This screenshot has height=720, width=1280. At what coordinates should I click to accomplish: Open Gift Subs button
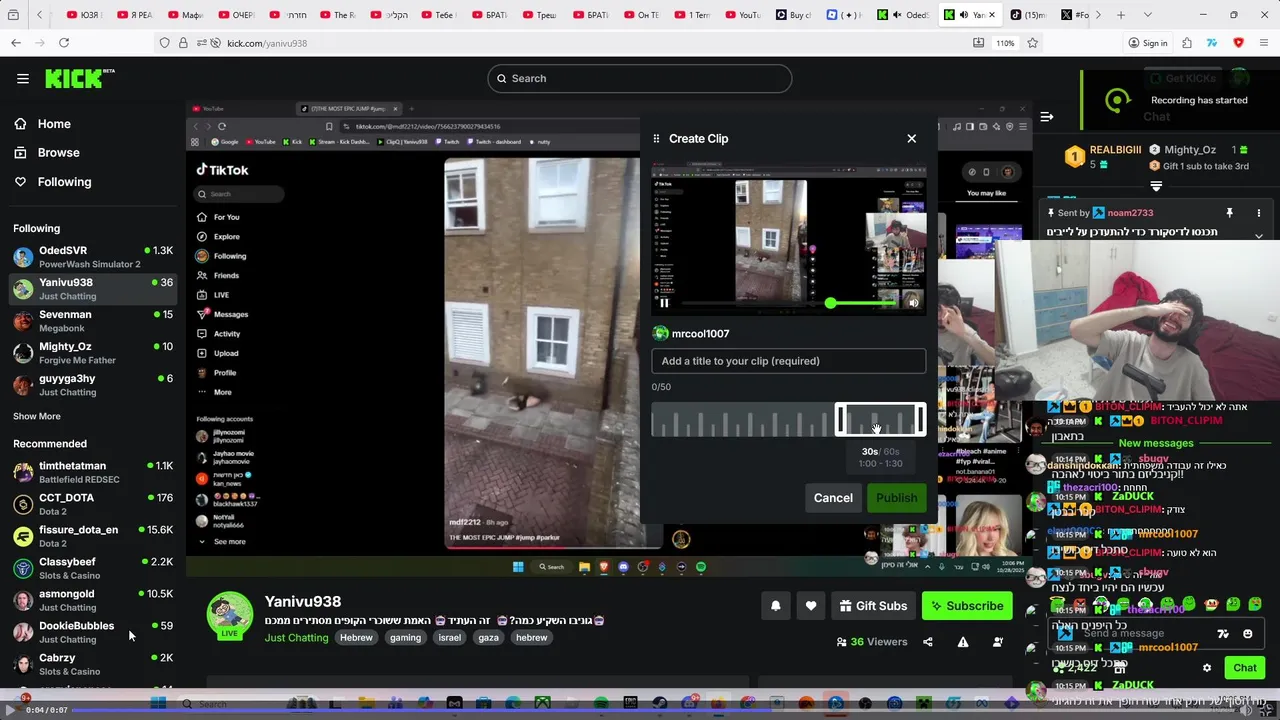pyautogui.click(x=874, y=605)
